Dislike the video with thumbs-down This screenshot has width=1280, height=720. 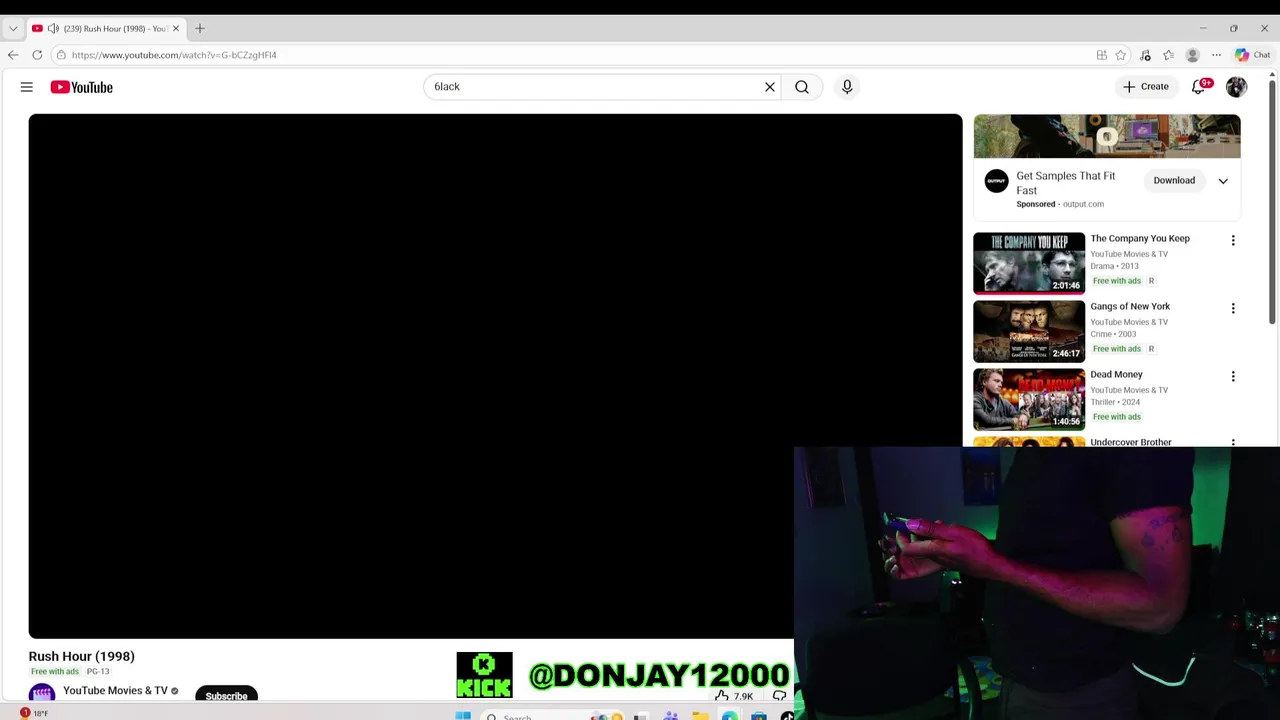coord(779,696)
